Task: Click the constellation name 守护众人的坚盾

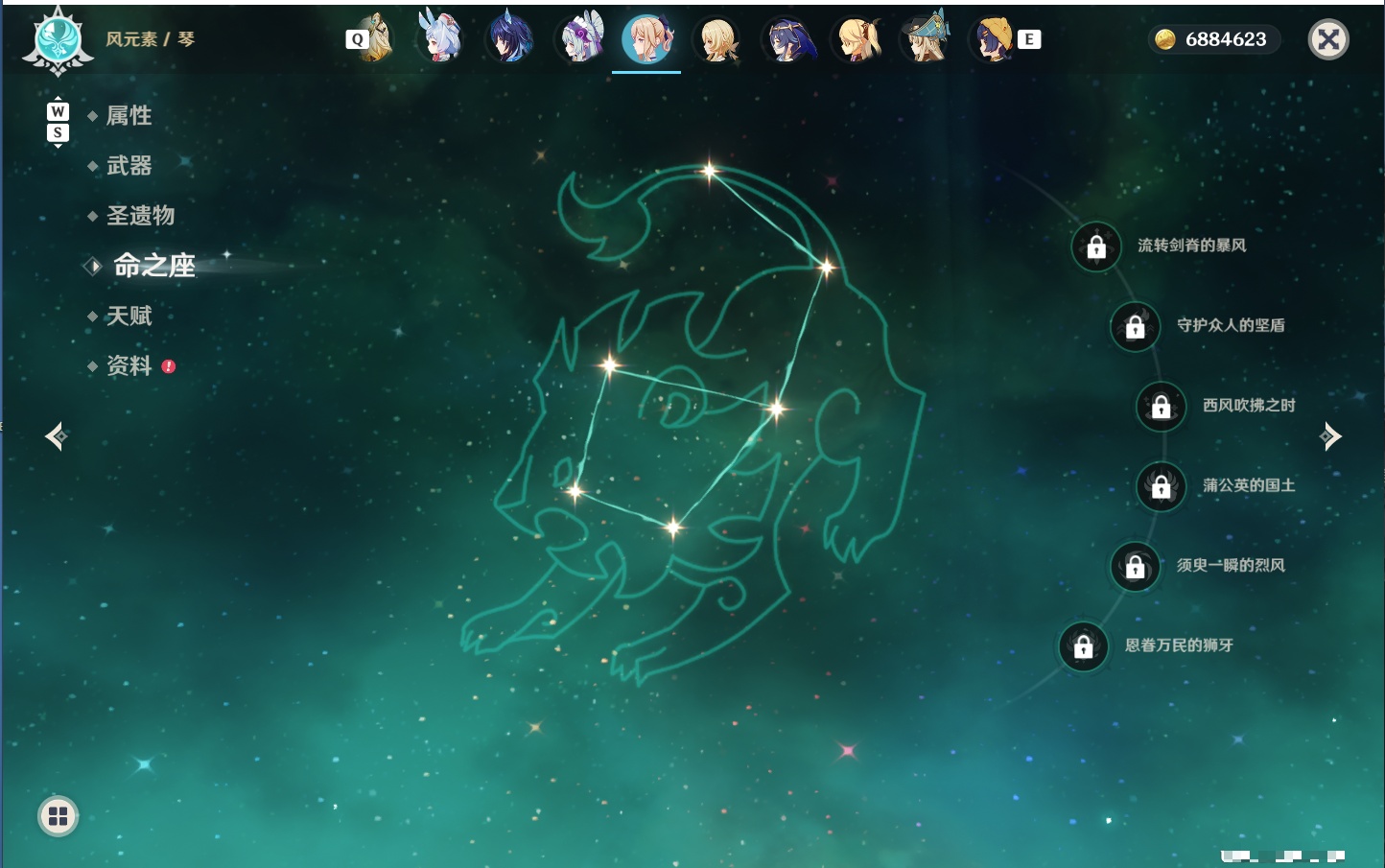Action: 1231,325
